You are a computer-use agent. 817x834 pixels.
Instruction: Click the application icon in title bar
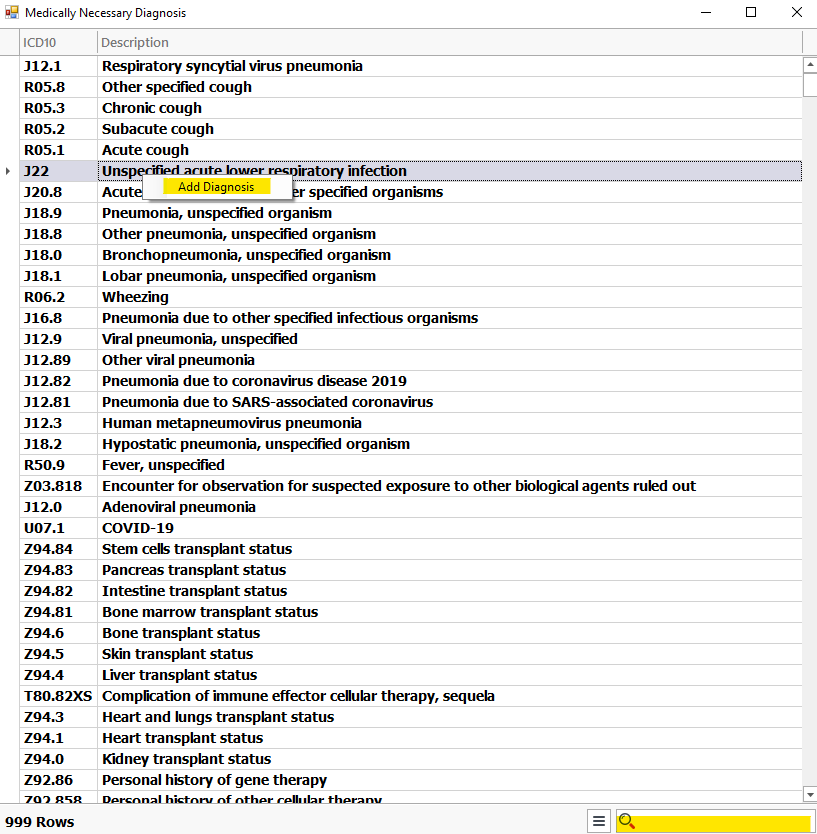coord(11,12)
